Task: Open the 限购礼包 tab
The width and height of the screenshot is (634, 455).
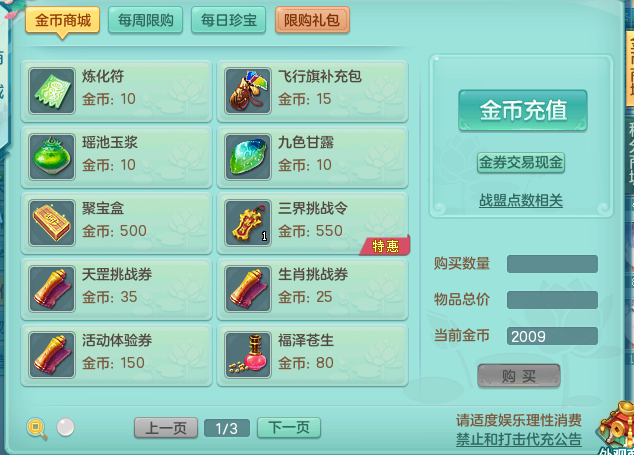Action: (x=312, y=20)
